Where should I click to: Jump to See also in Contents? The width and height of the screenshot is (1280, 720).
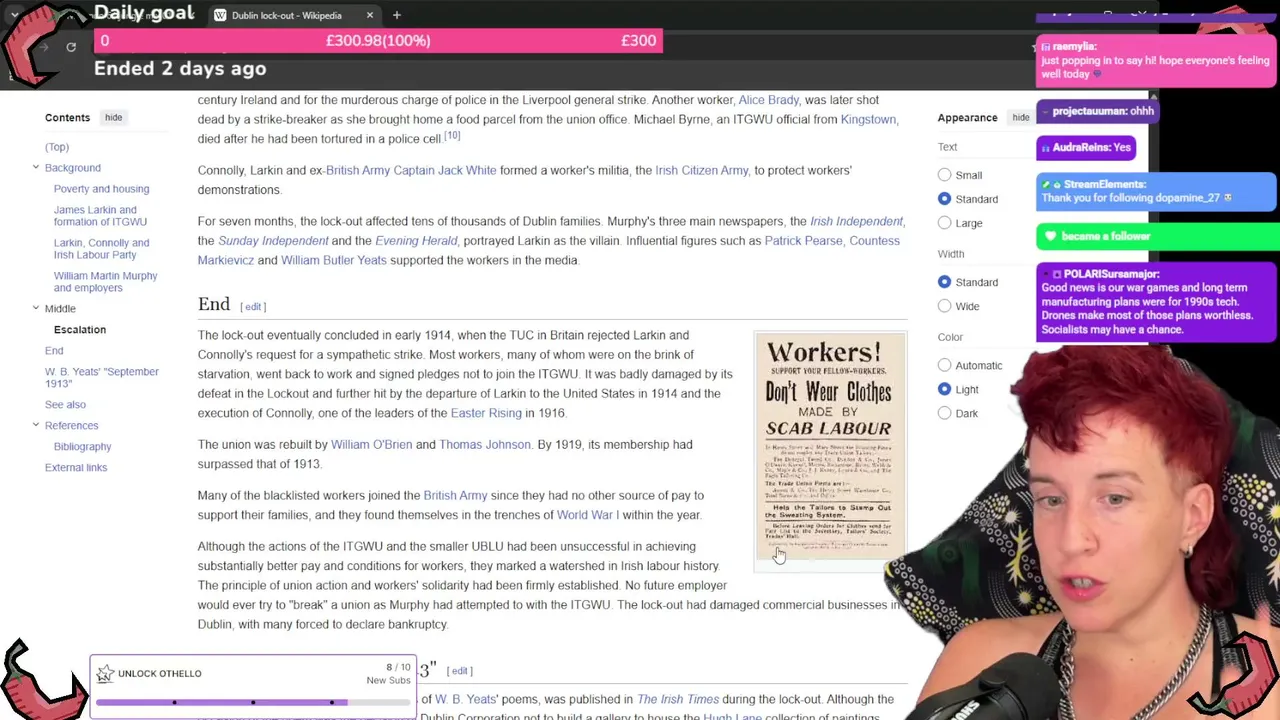coord(65,405)
